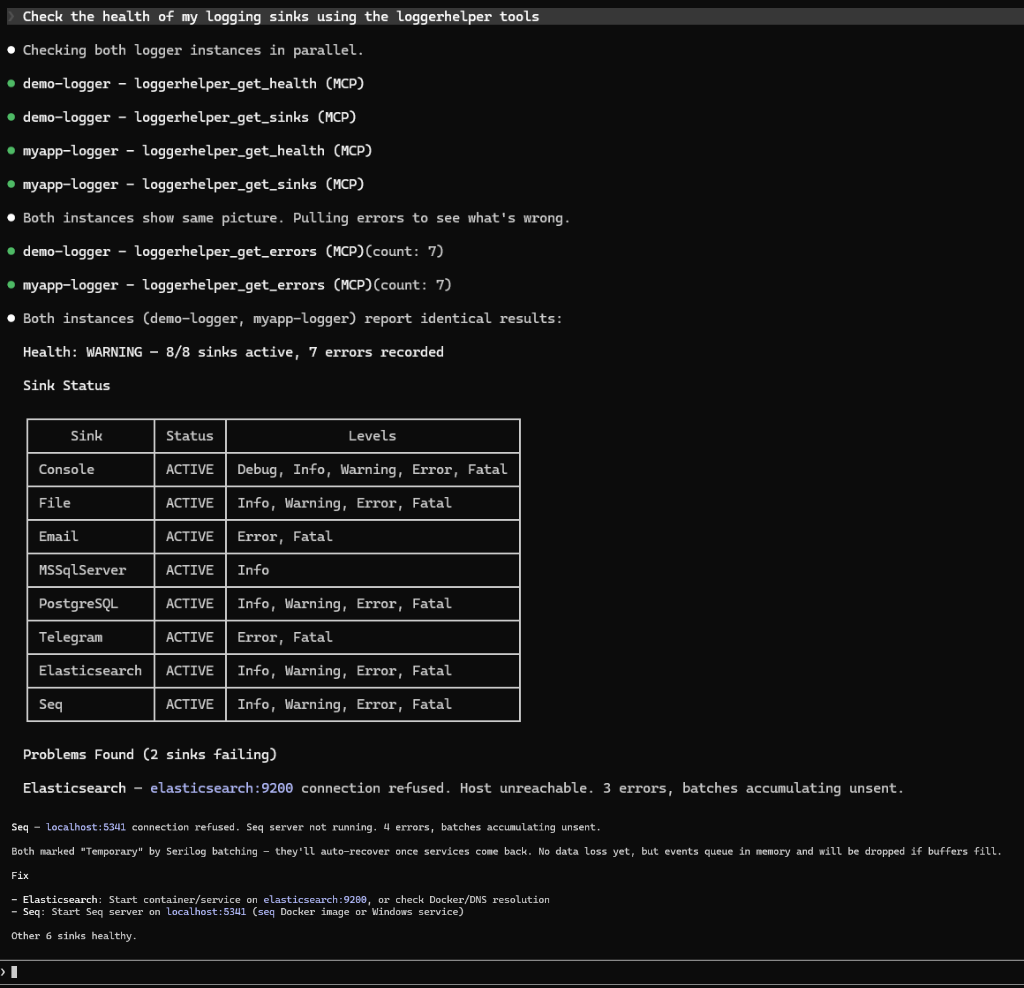Click the "Elasticsearch" sink cell in the table
This screenshot has width=1024, height=988.
pyautogui.click(x=90, y=671)
